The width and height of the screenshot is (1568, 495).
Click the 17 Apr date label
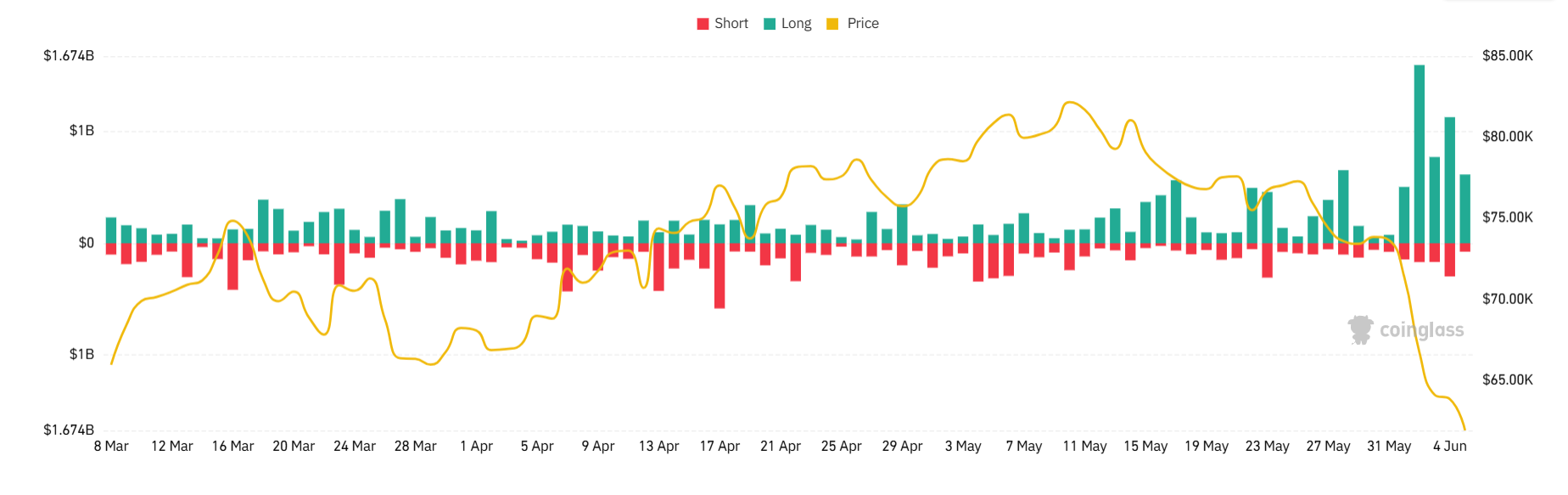pyautogui.click(x=720, y=447)
